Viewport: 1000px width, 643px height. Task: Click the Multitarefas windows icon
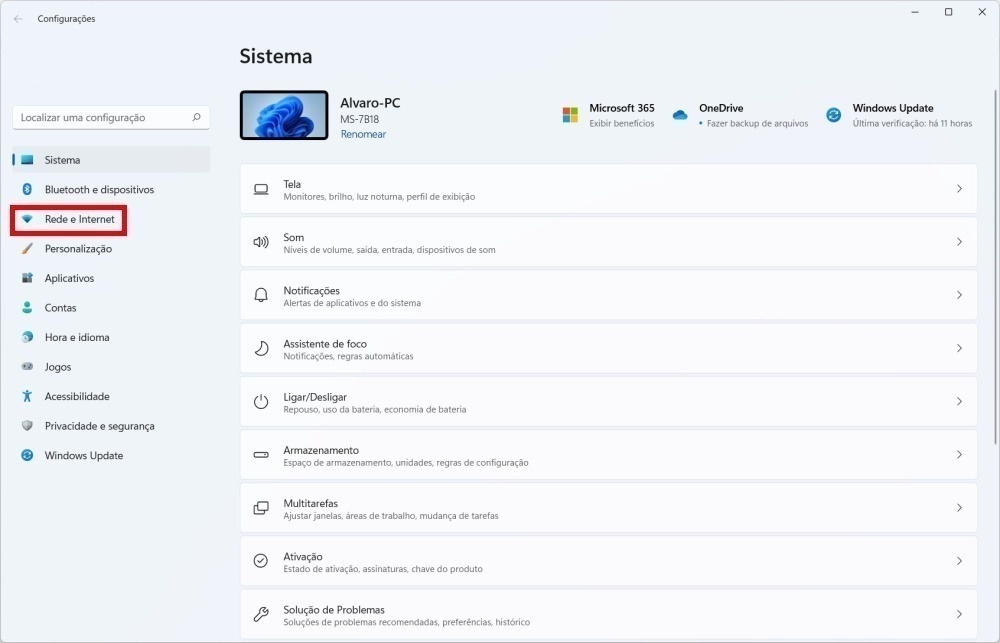261,508
